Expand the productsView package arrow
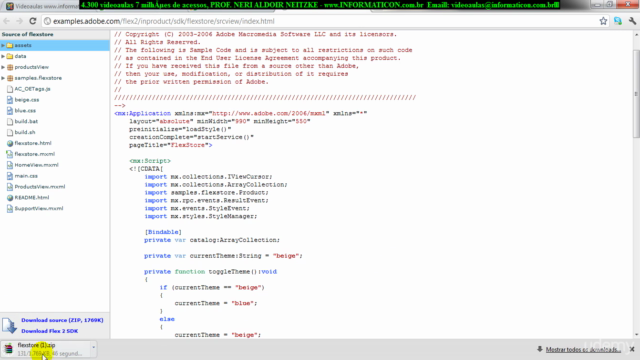Screen dimensions: 640x360 [x=3, y=67]
